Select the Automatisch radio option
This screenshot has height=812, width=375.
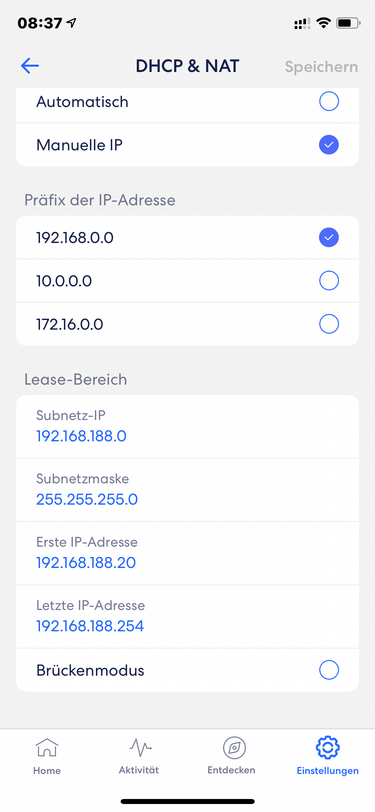[188, 102]
